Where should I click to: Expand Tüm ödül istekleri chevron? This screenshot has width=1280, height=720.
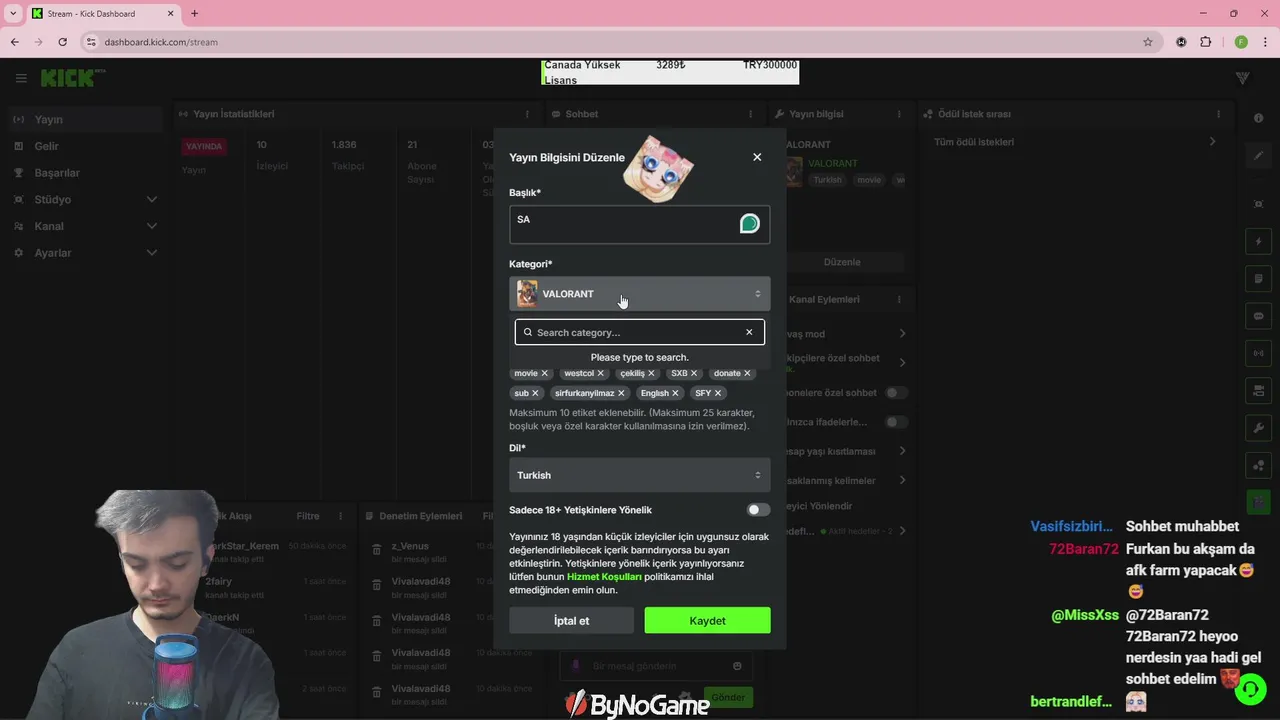(1213, 142)
